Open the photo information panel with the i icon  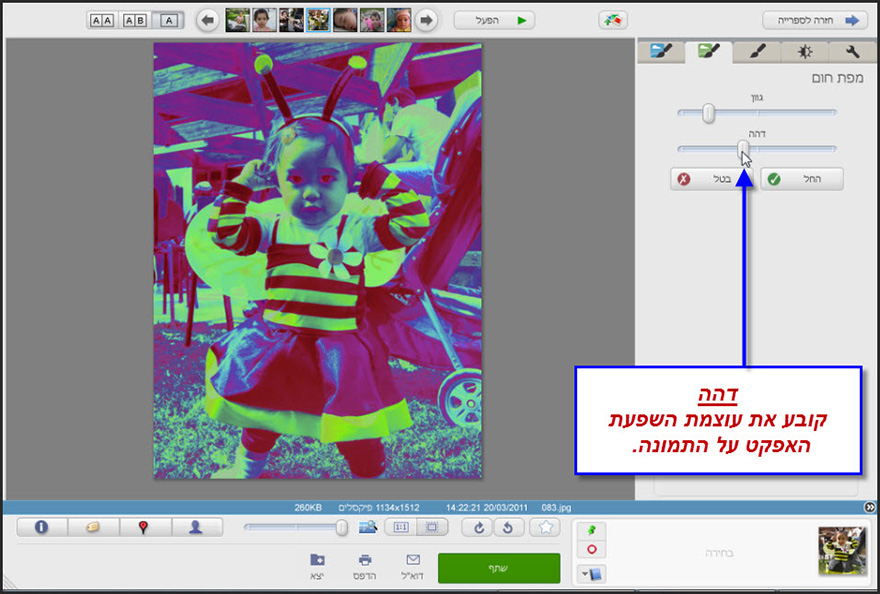tap(41, 527)
